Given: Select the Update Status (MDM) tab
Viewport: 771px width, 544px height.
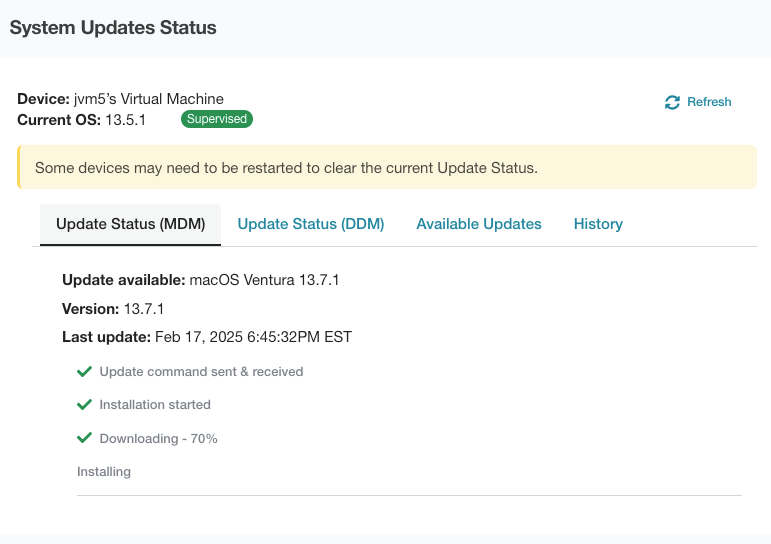Looking at the screenshot, I should 130,224.
